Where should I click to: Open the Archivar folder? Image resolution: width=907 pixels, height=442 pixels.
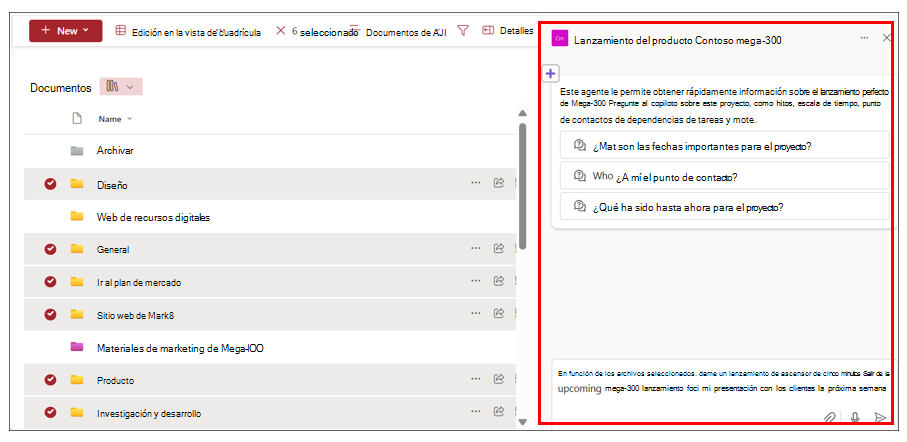pos(115,150)
